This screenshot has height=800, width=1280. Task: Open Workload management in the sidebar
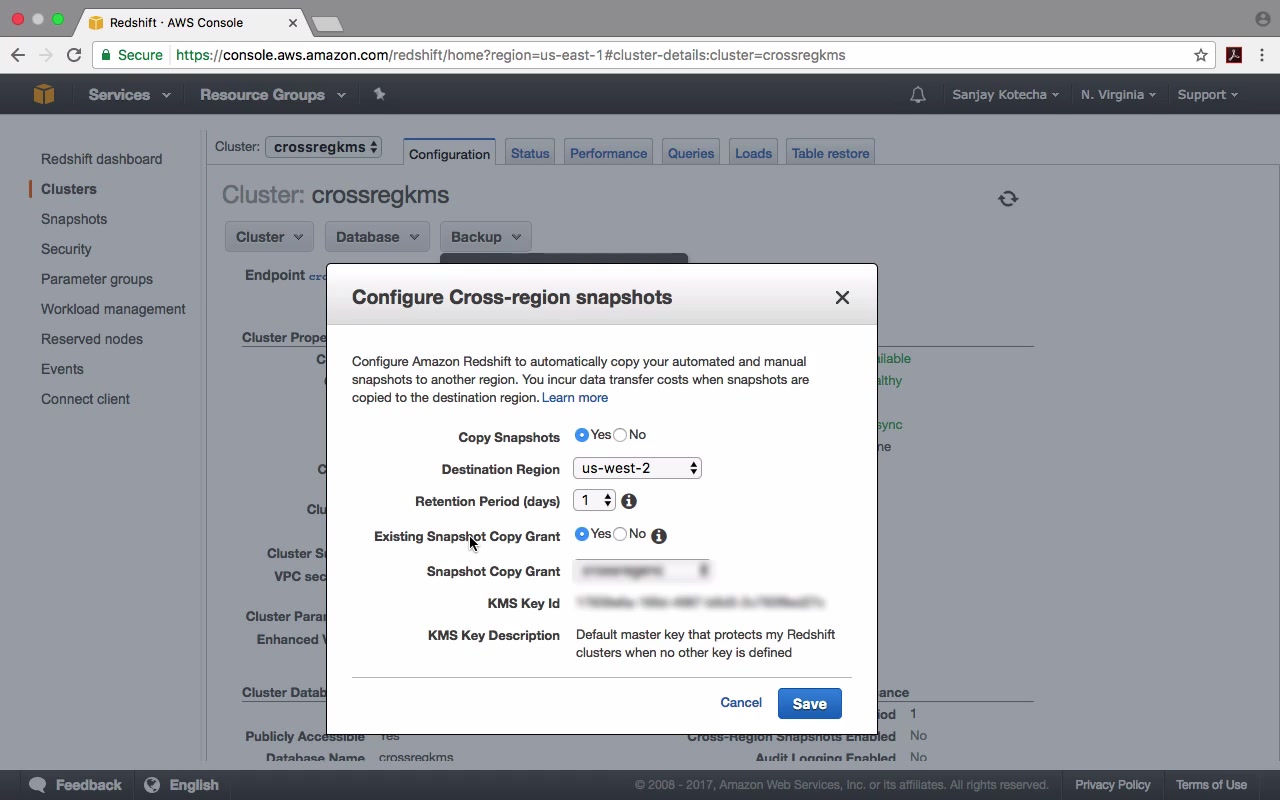point(113,309)
